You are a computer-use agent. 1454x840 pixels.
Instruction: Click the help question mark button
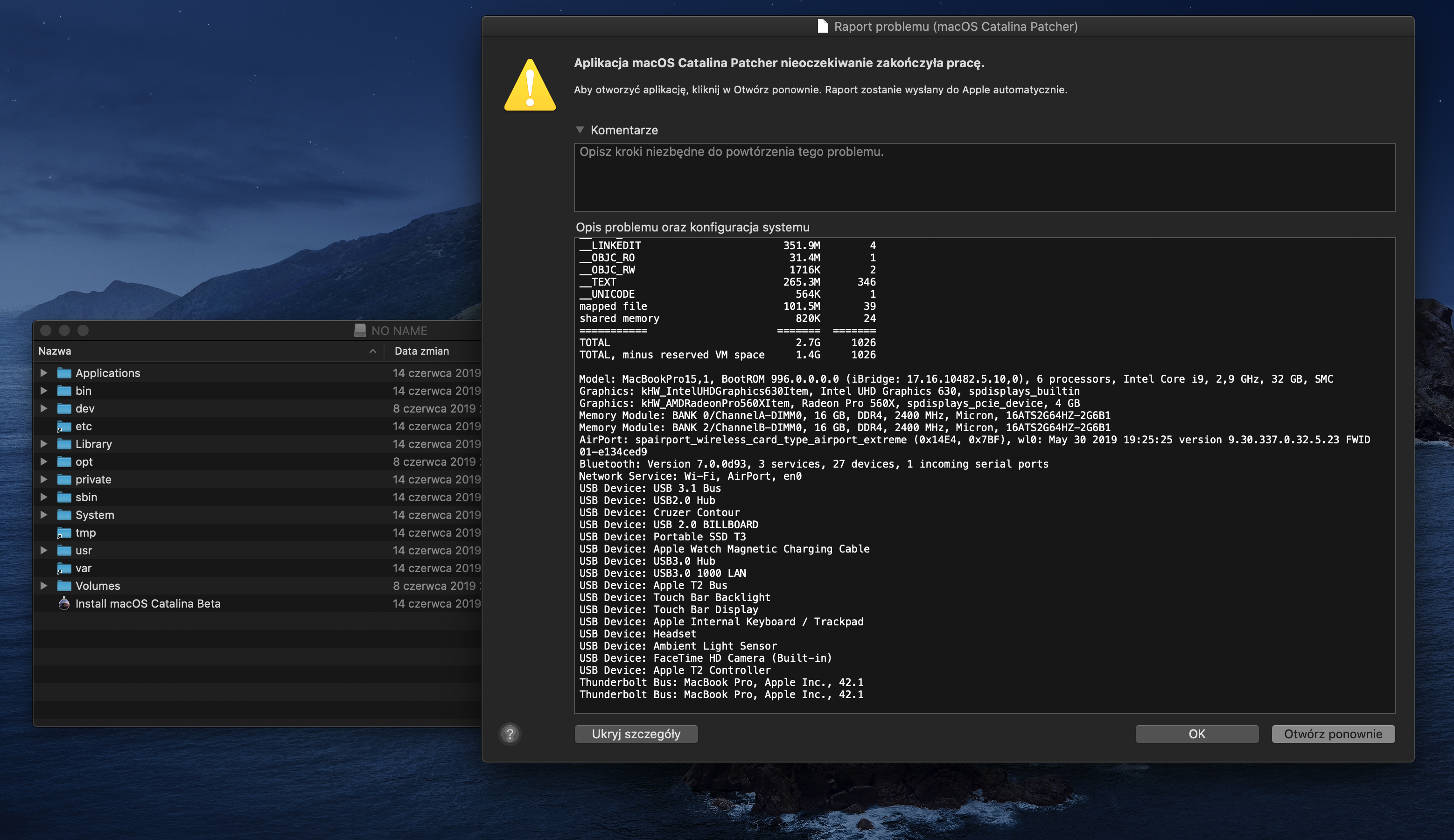click(510, 734)
